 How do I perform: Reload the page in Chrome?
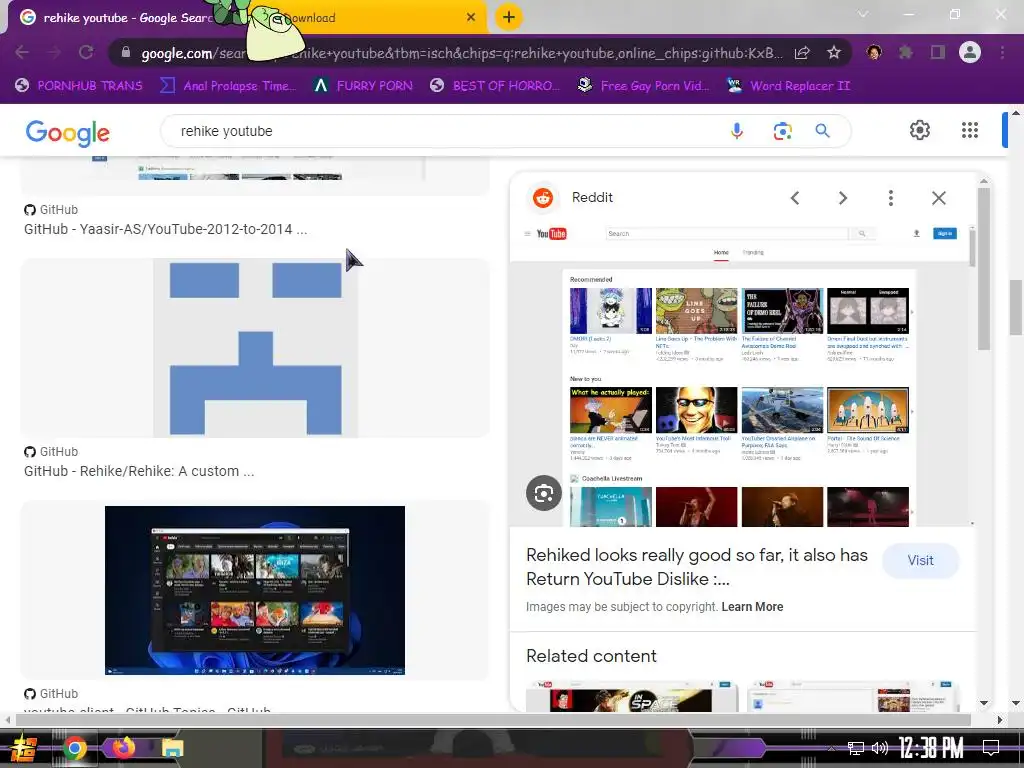point(86,52)
